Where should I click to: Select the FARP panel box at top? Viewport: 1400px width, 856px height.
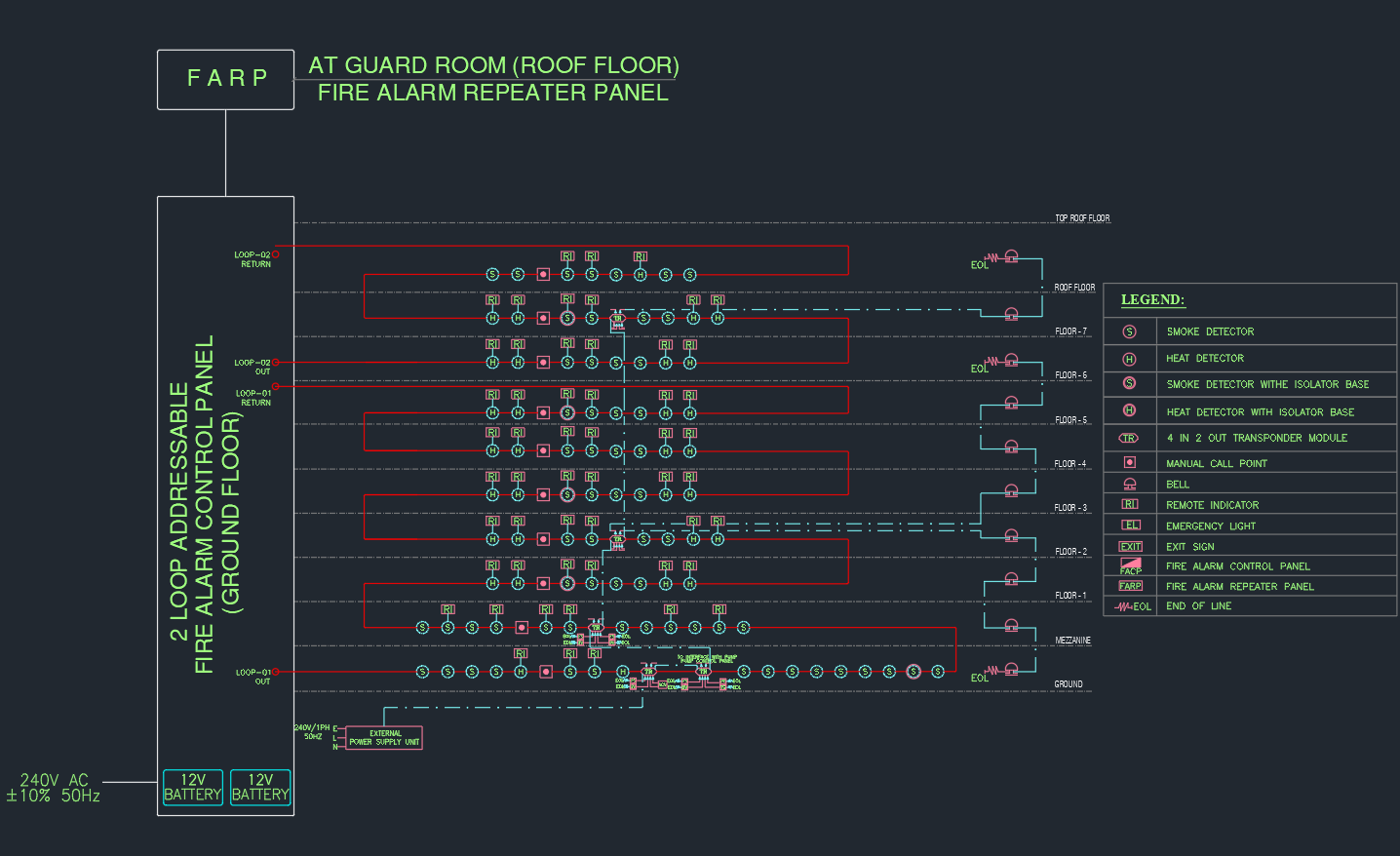click(x=225, y=79)
